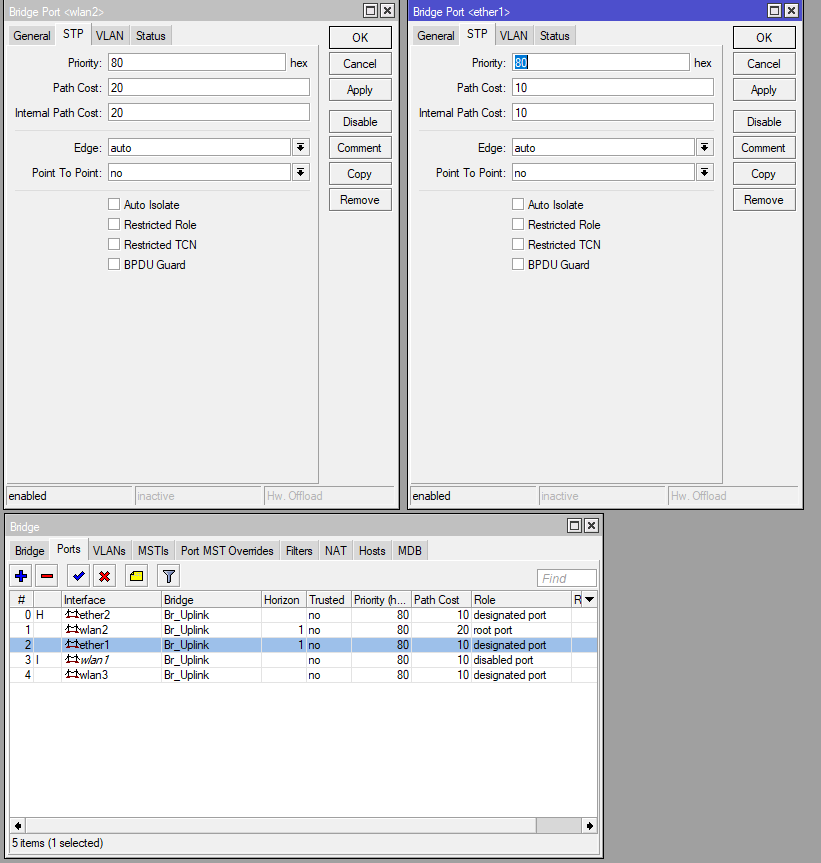Image resolution: width=821 pixels, height=863 pixels.
Task: Switch to VLANs tab in Bridge window
Action: 109,551
